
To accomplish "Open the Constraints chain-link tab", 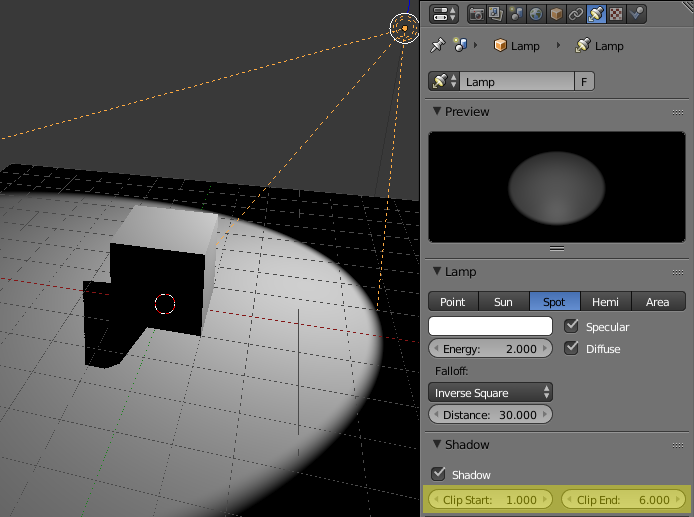I will click(x=576, y=14).
